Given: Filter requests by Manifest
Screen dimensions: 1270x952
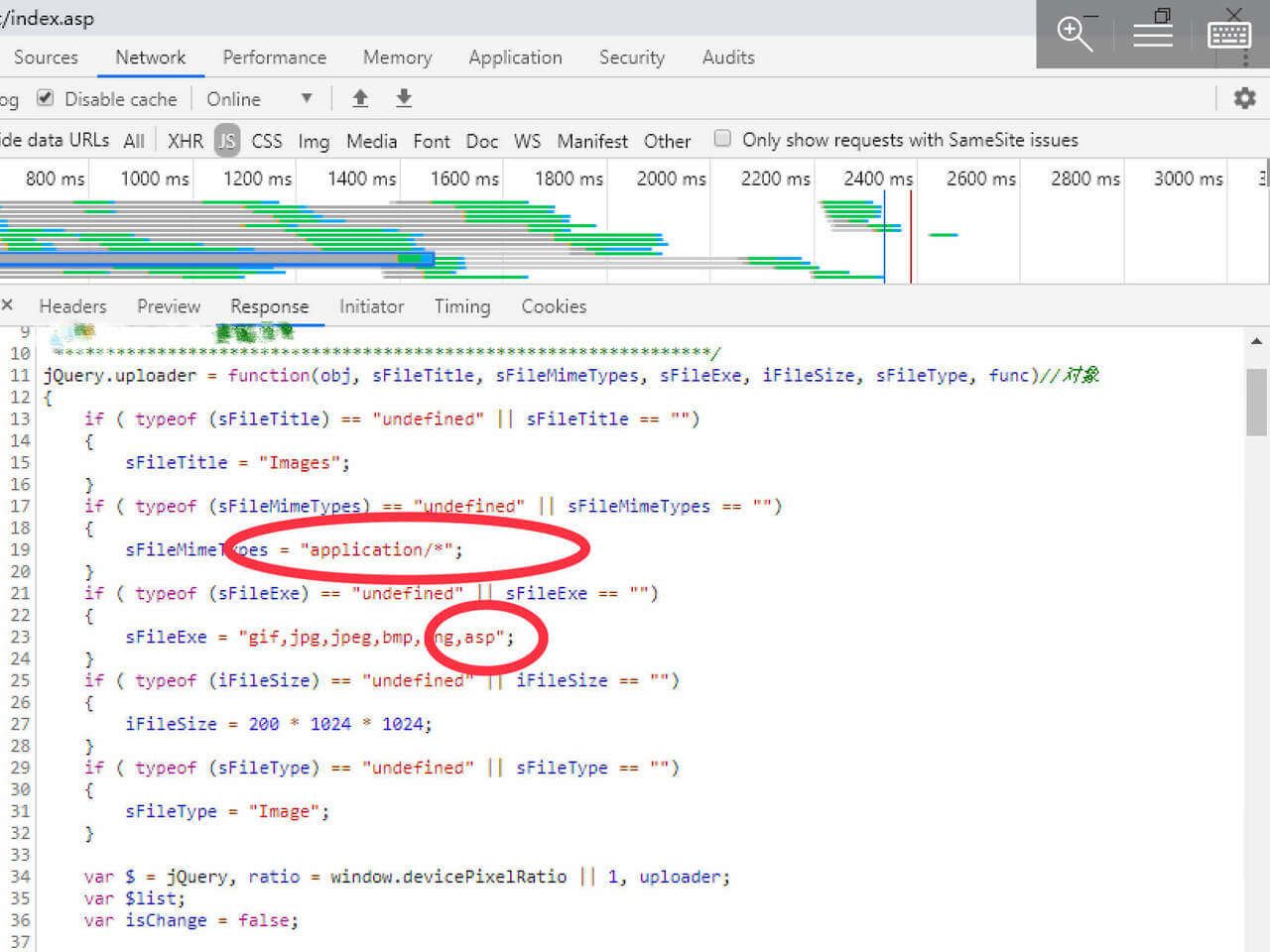Looking at the screenshot, I should [x=592, y=141].
